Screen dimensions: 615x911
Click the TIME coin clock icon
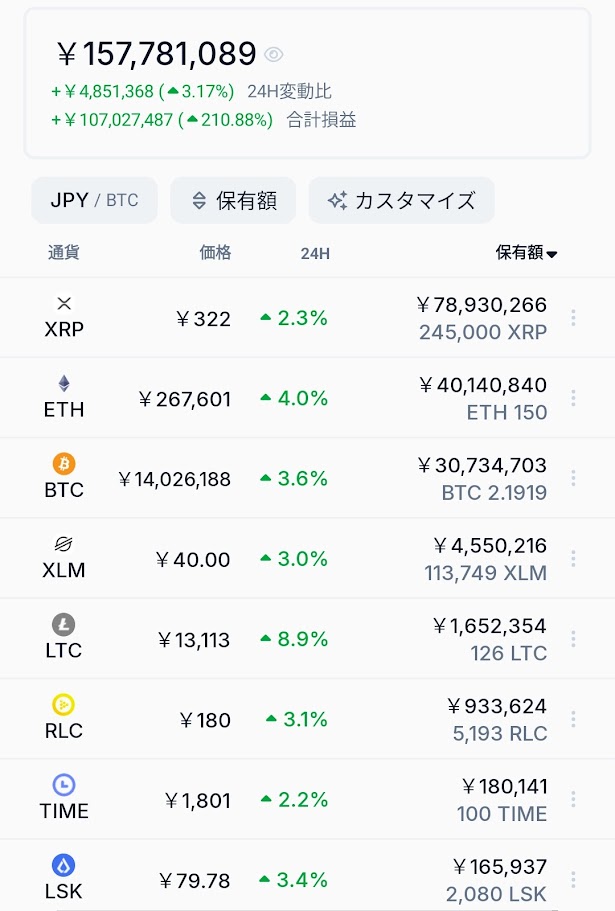pos(64,785)
